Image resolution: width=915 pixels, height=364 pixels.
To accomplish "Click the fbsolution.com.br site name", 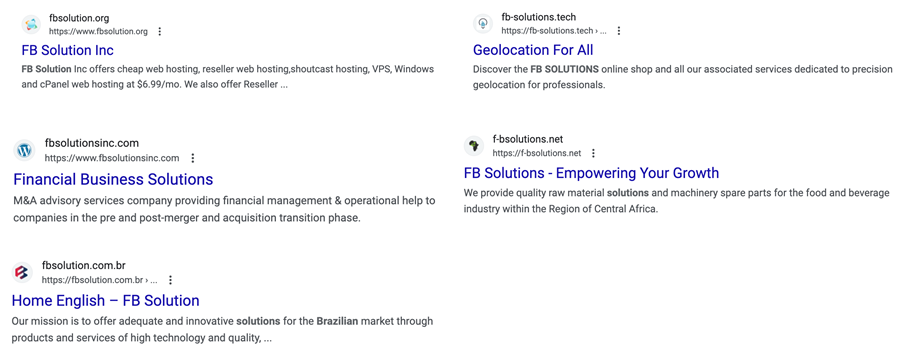I will pos(84,266).
